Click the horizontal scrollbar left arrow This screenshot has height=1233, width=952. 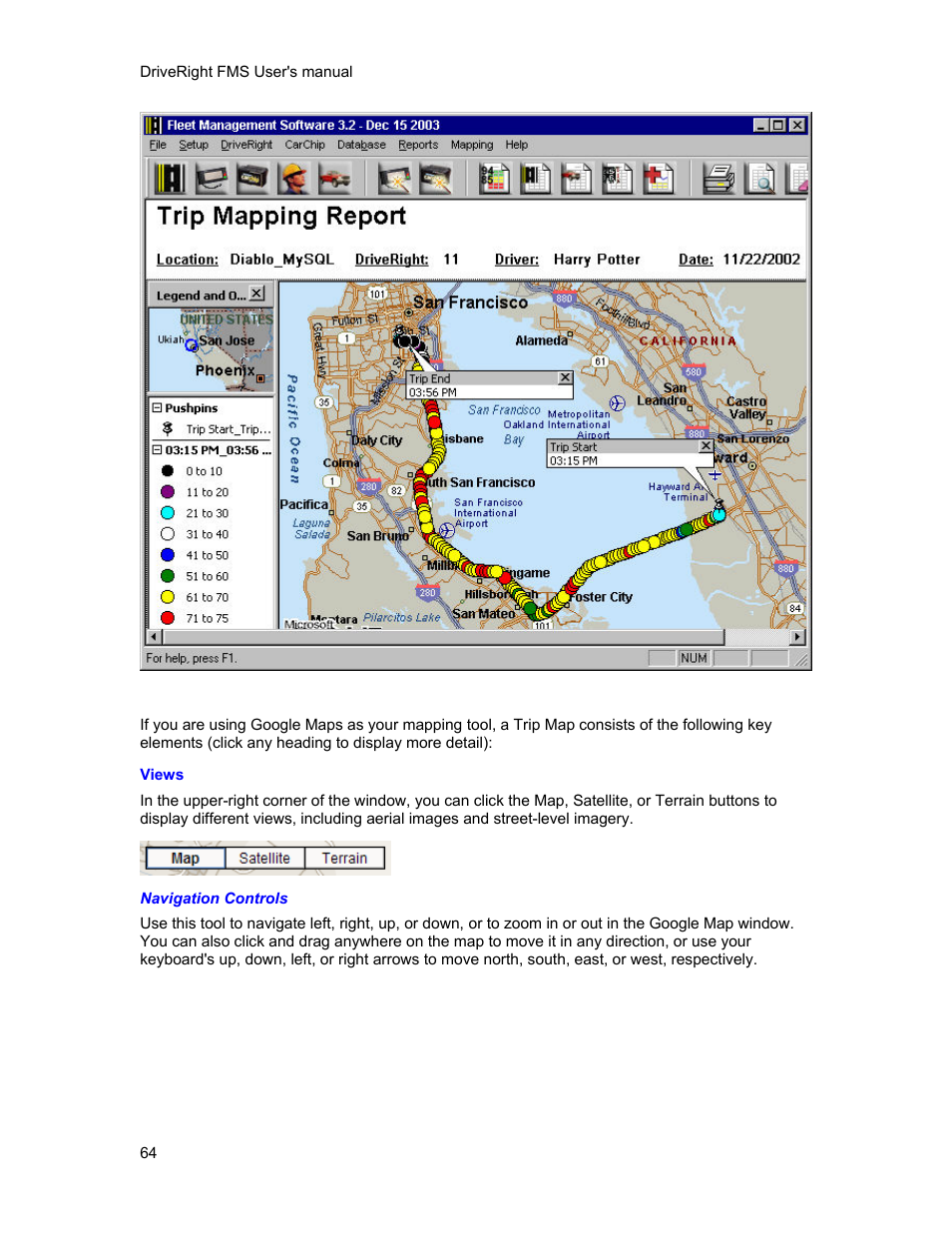coord(154,637)
